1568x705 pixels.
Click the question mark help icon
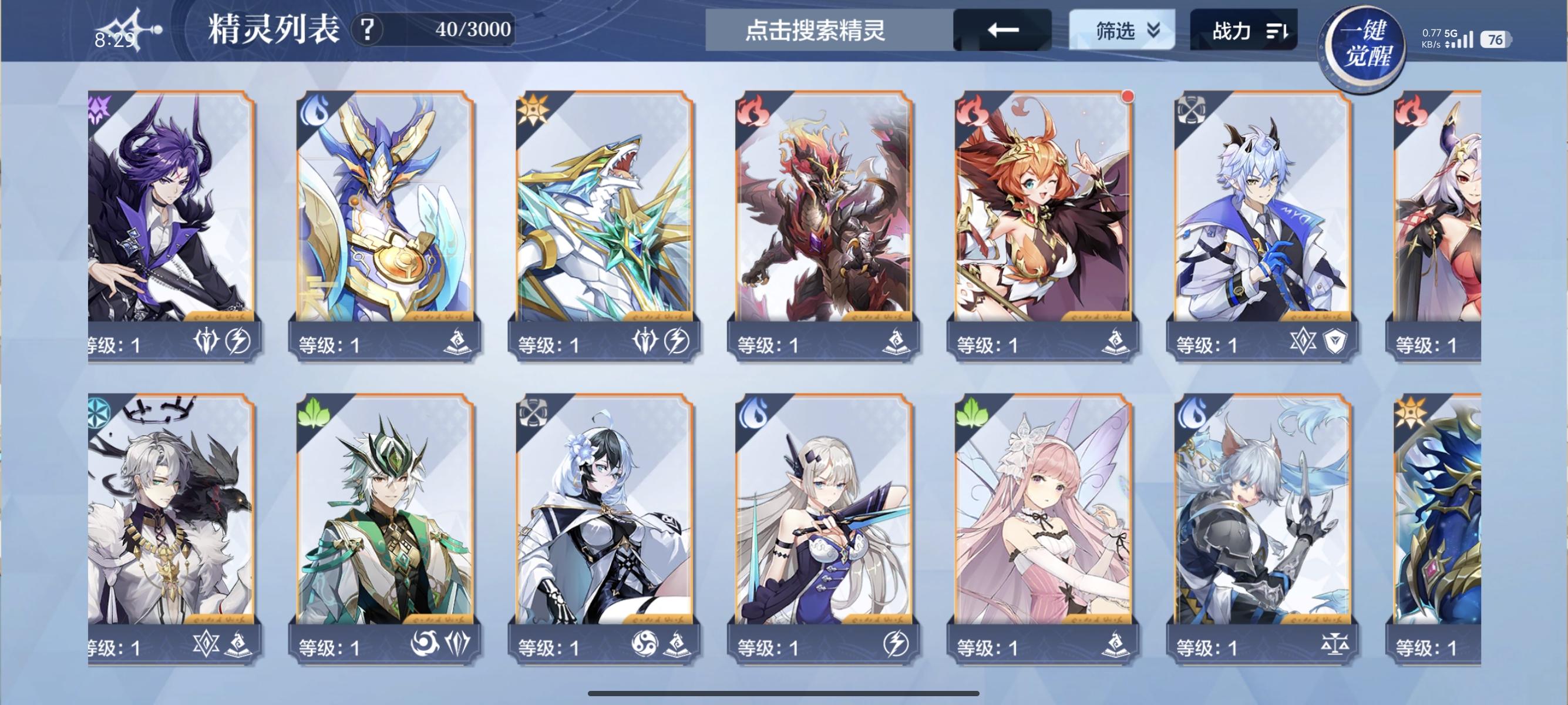(x=367, y=29)
